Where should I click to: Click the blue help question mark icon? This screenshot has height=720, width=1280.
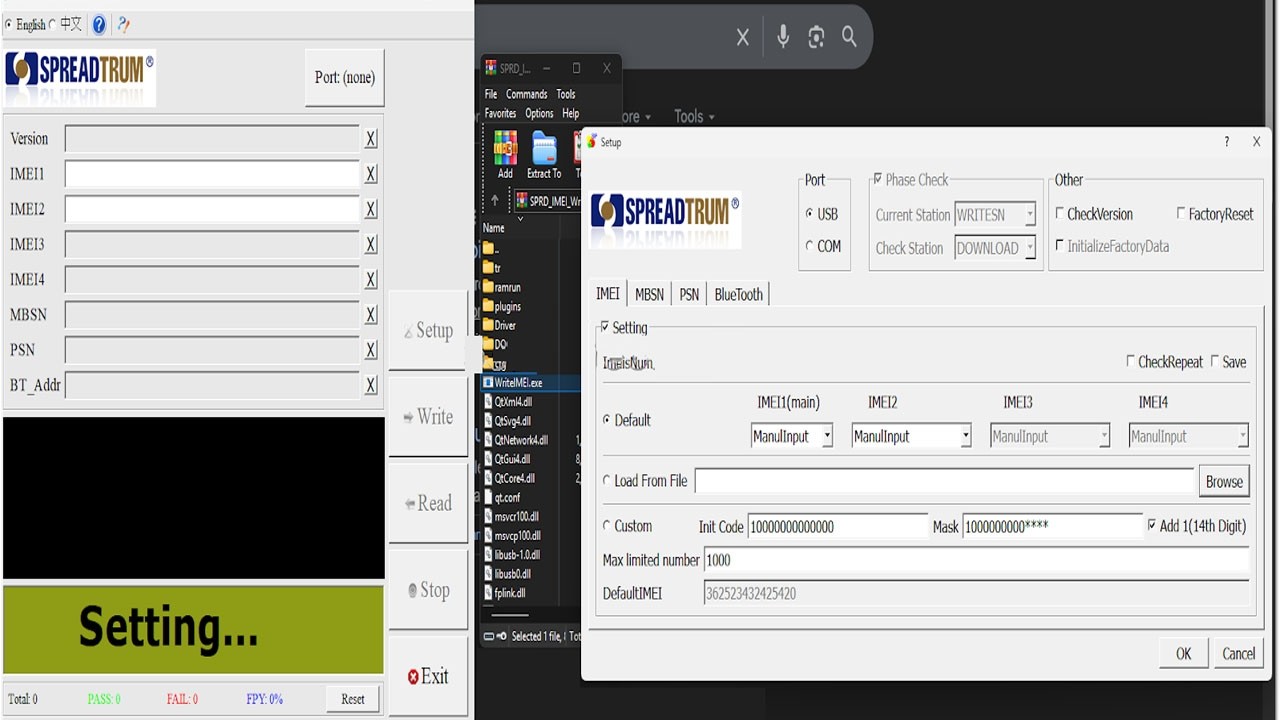click(x=99, y=24)
